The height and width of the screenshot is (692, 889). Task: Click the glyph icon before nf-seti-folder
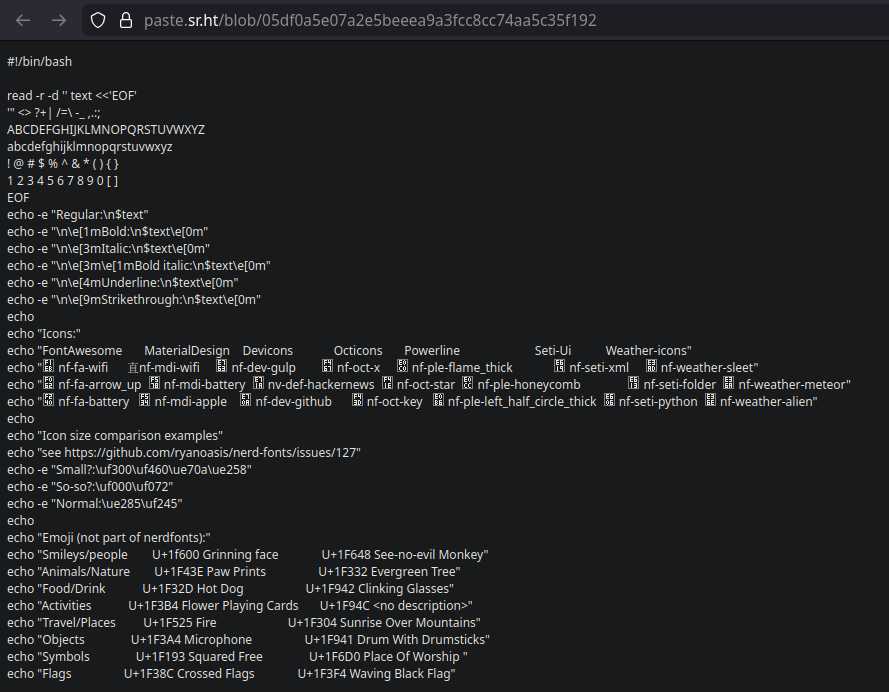(x=633, y=385)
